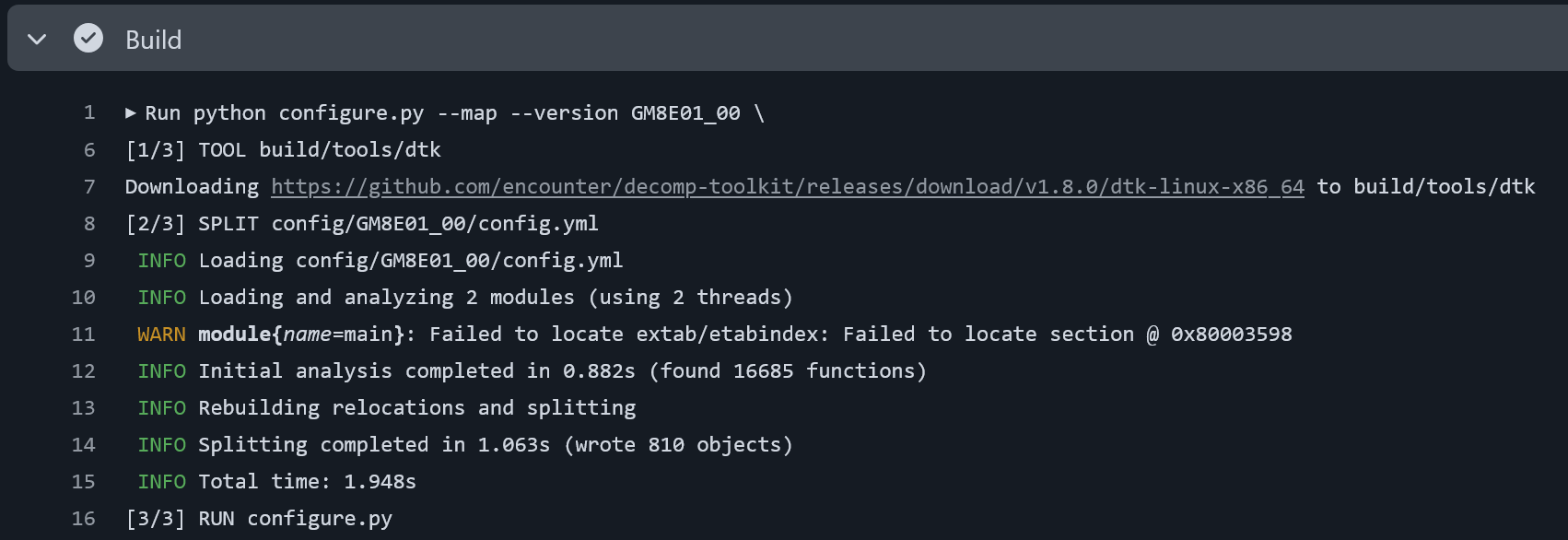Click line number 7 anchor

point(89,187)
